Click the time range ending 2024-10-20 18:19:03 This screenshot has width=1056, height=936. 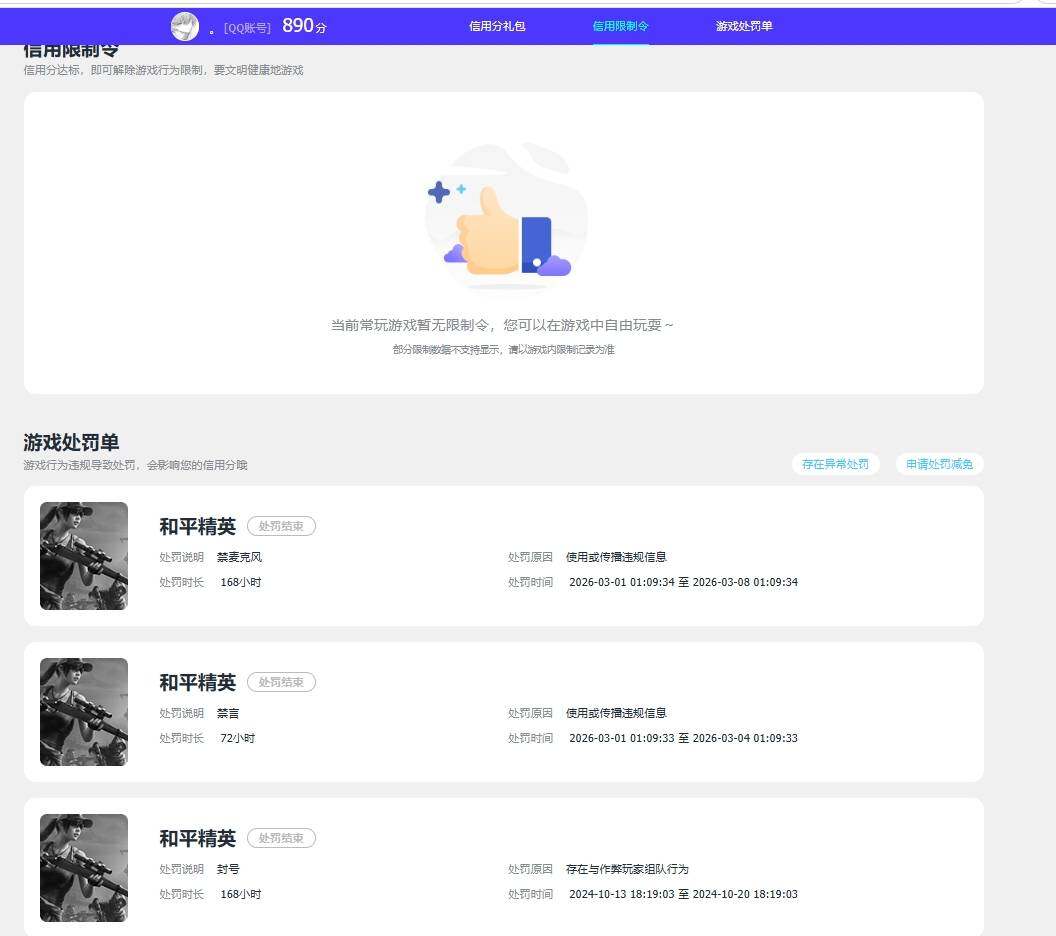(x=684, y=894)
